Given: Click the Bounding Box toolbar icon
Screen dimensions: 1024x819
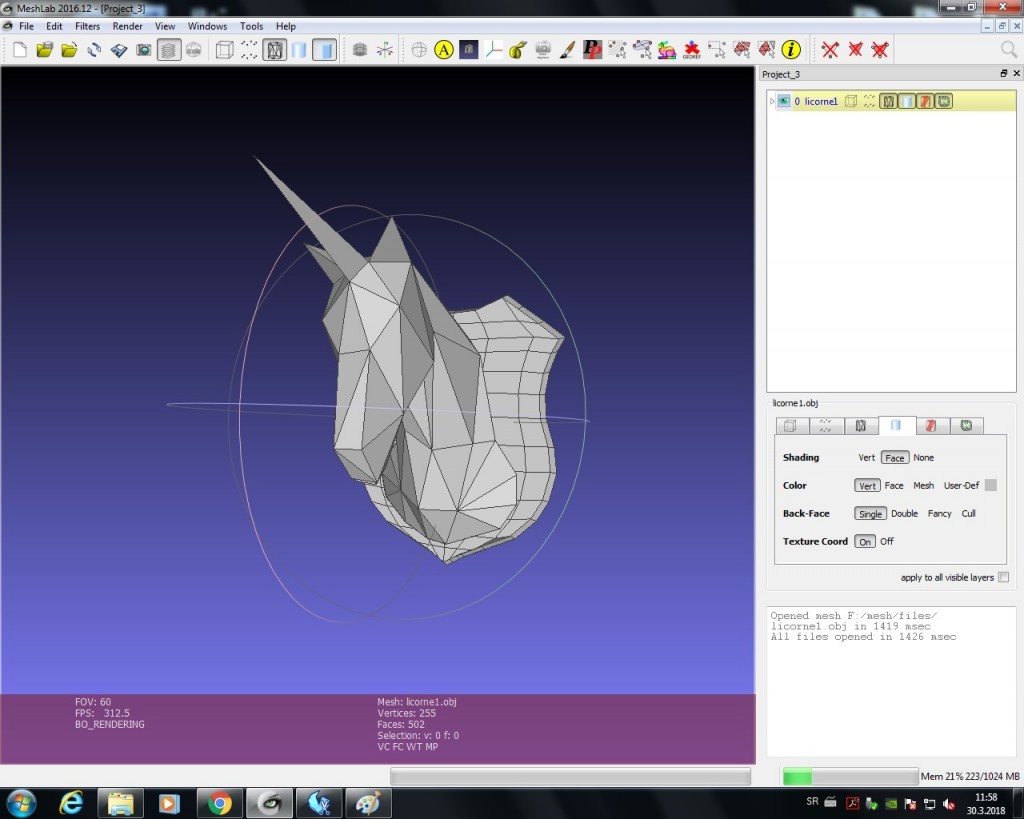Looking at the screenshot, I should tap(225, 49).
